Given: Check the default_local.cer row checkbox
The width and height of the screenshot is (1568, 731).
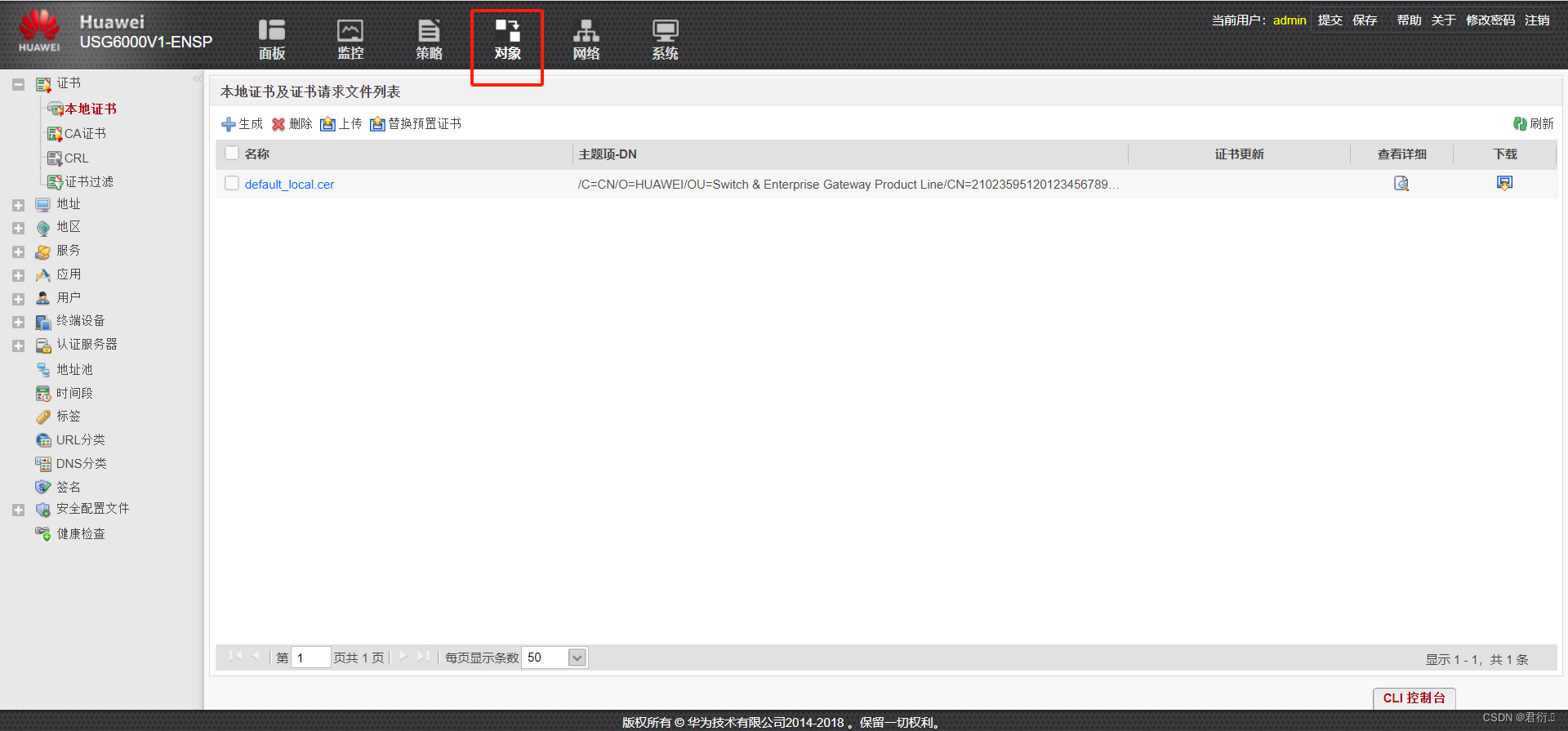Looking at the screenshot, I should tap(232, 183).
